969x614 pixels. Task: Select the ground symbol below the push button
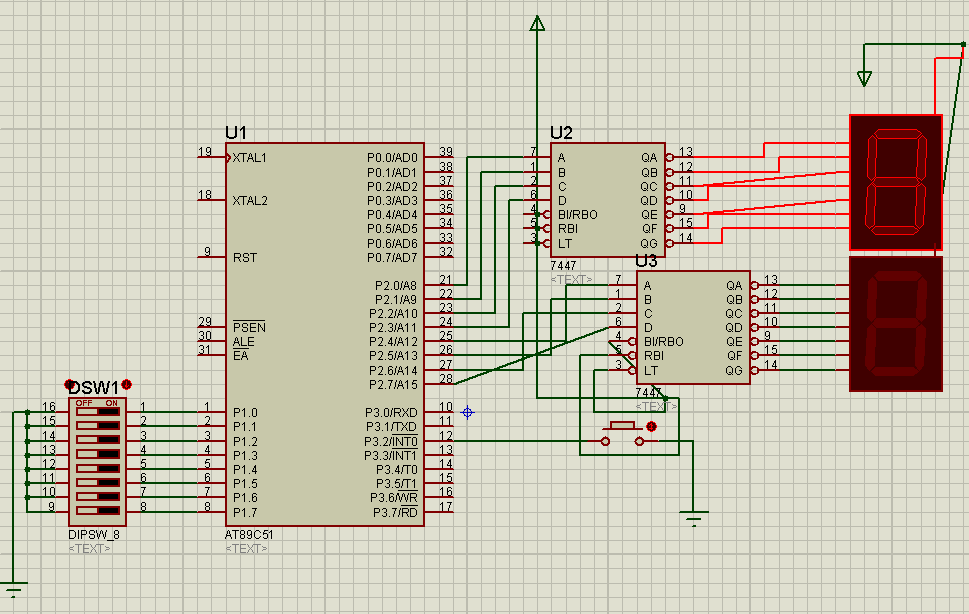[x=693, y=519]
